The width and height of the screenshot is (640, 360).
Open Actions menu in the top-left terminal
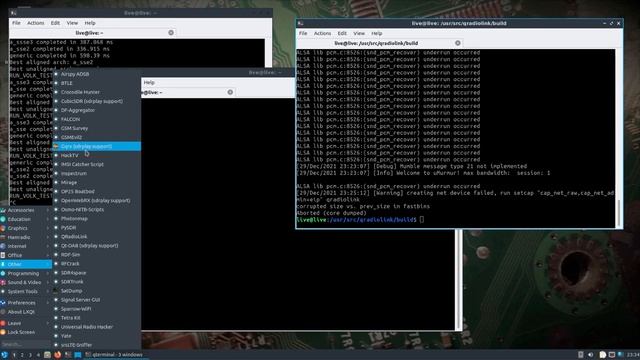pyautogui.click(x=36, y=23)
